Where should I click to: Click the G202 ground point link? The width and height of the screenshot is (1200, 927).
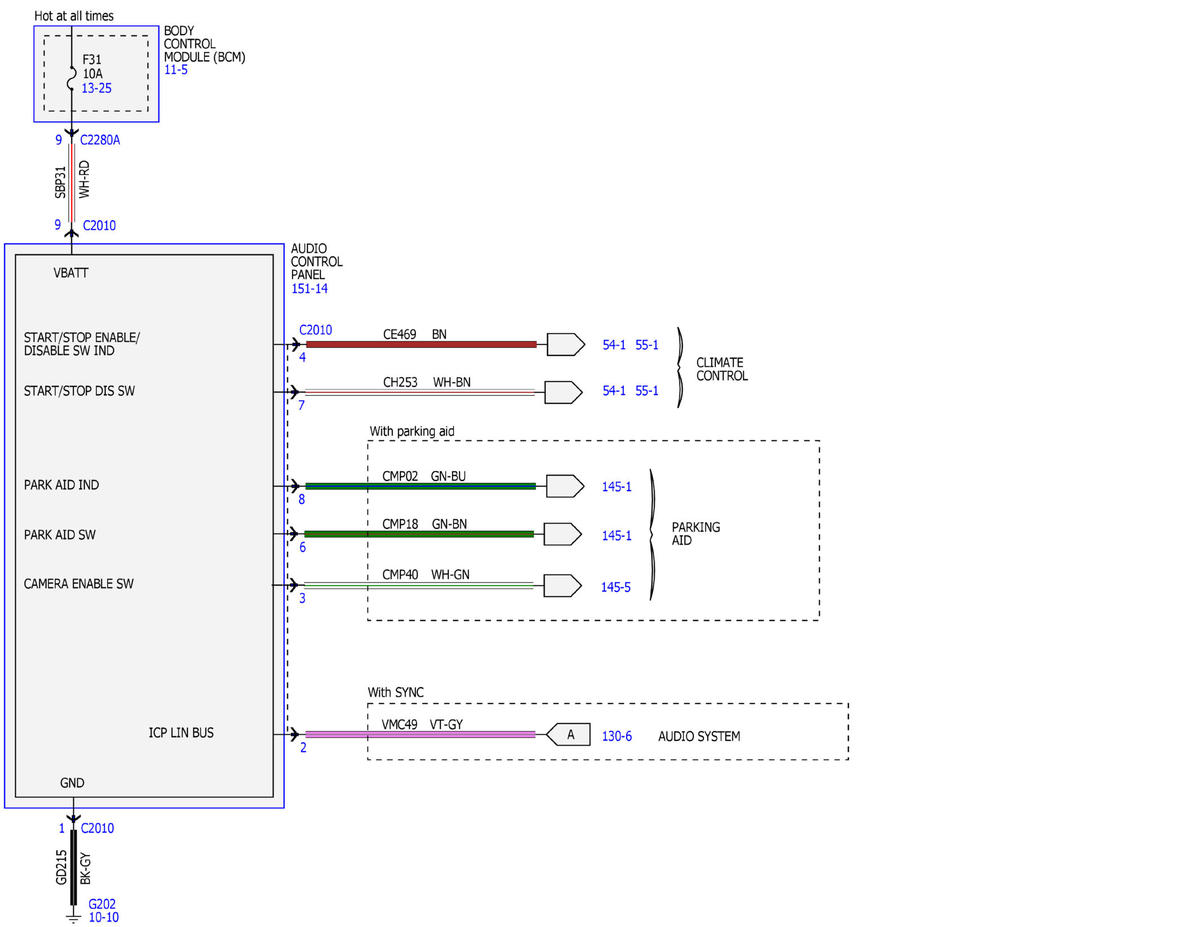pos(103,903)
